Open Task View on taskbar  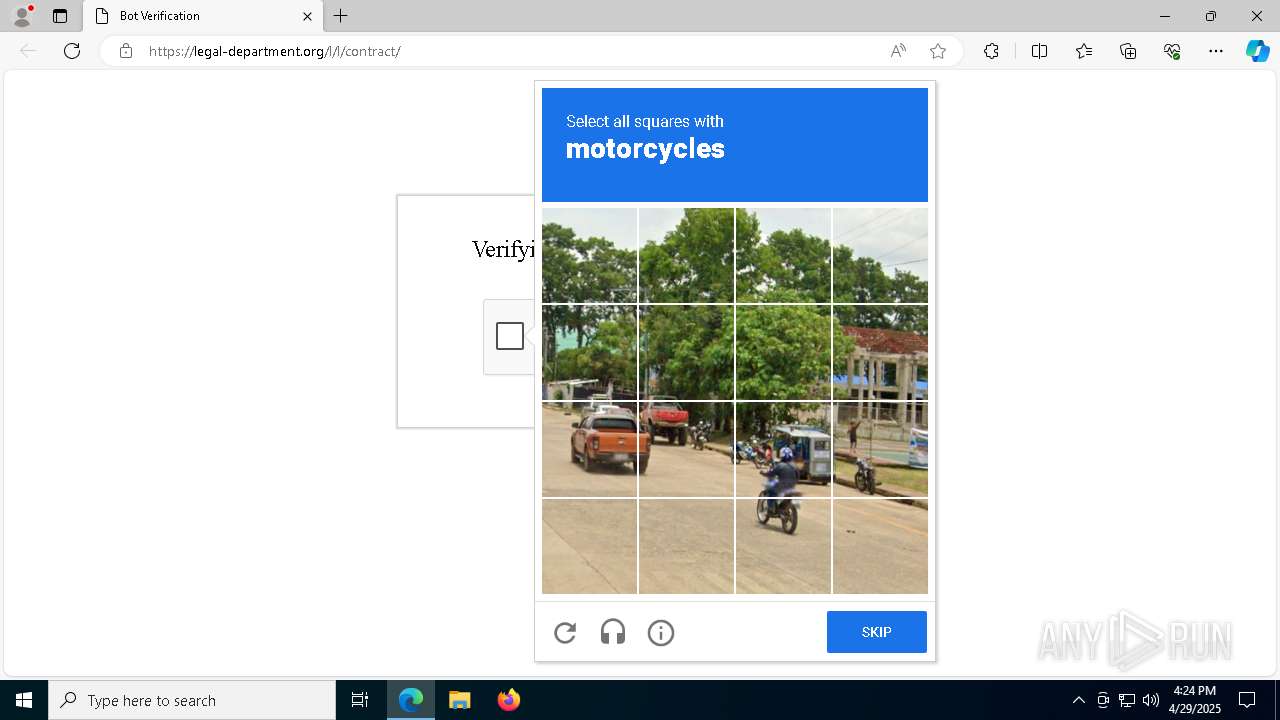pos(360,700)
